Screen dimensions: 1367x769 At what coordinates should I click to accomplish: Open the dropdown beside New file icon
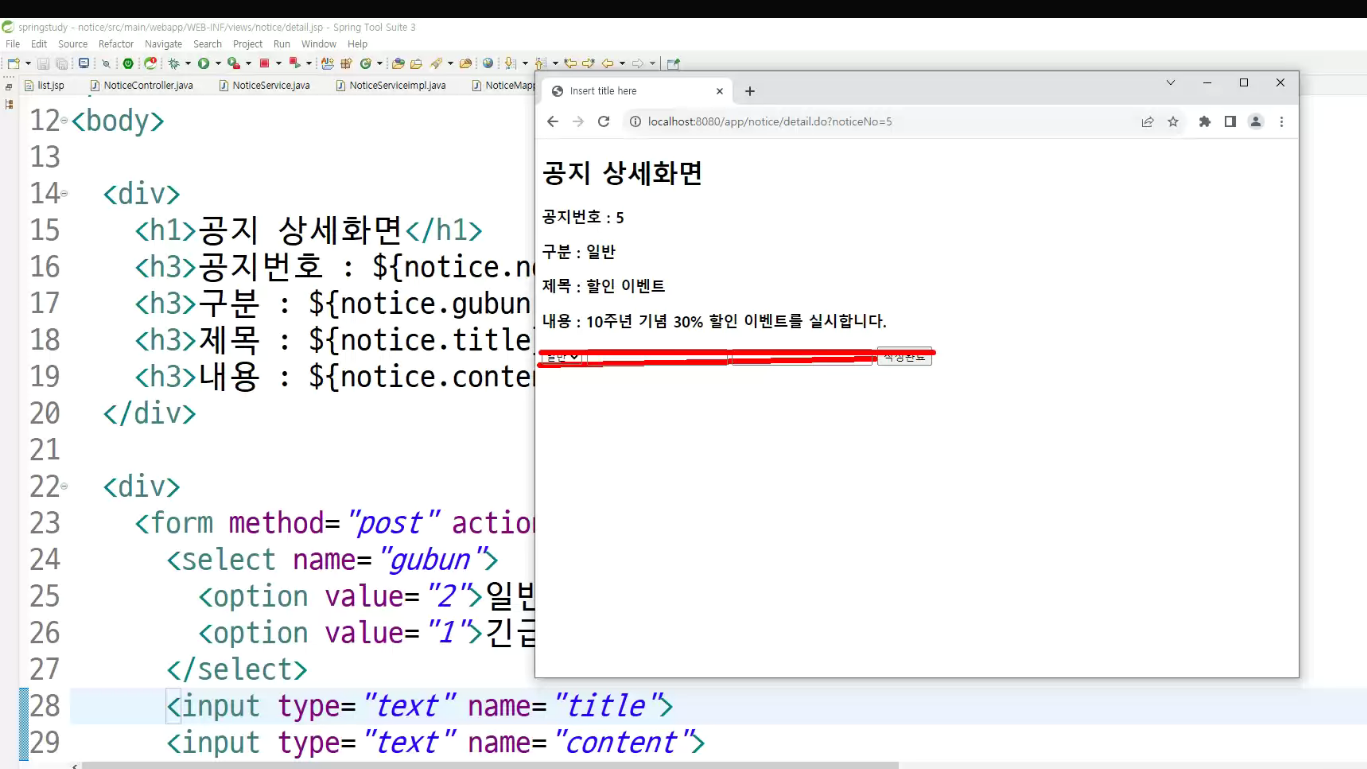tap(28, 63)
